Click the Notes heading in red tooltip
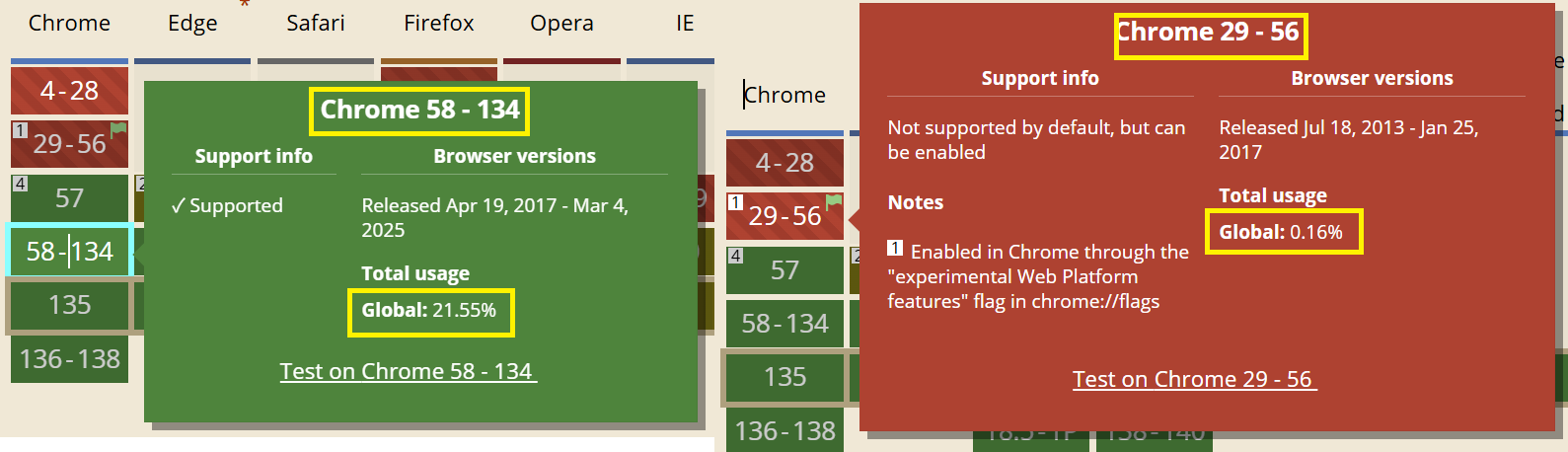This screenshot has width=1568, height=452. tap(916, 202)
